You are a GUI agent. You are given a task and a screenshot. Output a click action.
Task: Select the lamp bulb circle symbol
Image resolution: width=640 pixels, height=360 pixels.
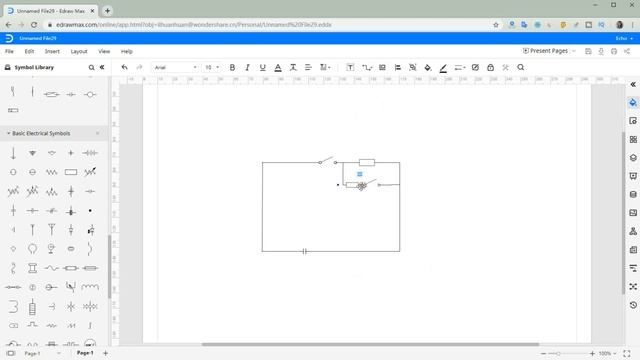click(33, 249)
